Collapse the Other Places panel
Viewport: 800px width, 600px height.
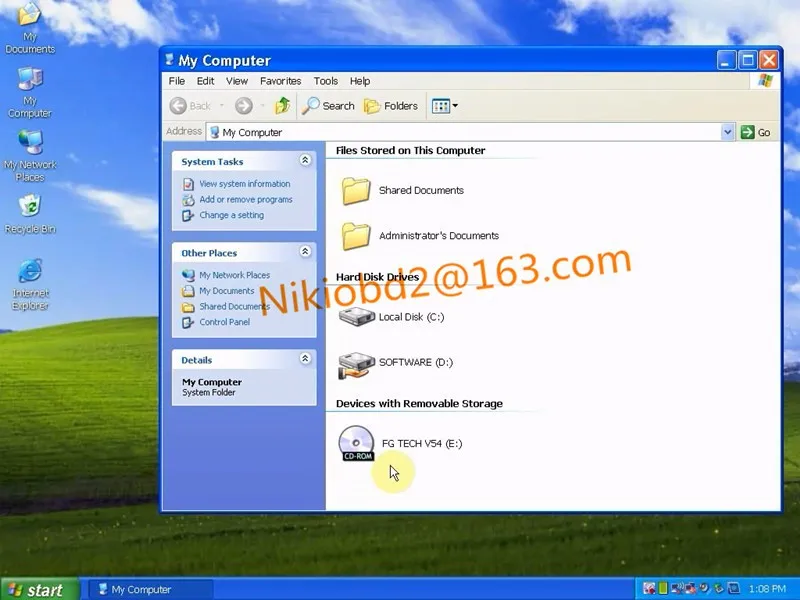(x=305, y=252)
